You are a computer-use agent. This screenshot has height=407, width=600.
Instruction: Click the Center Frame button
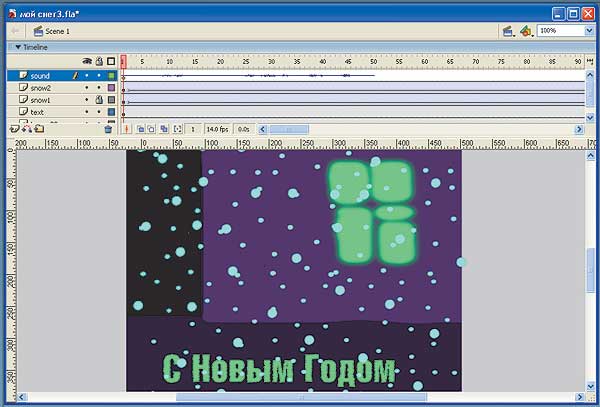click(x=127, y=129)
